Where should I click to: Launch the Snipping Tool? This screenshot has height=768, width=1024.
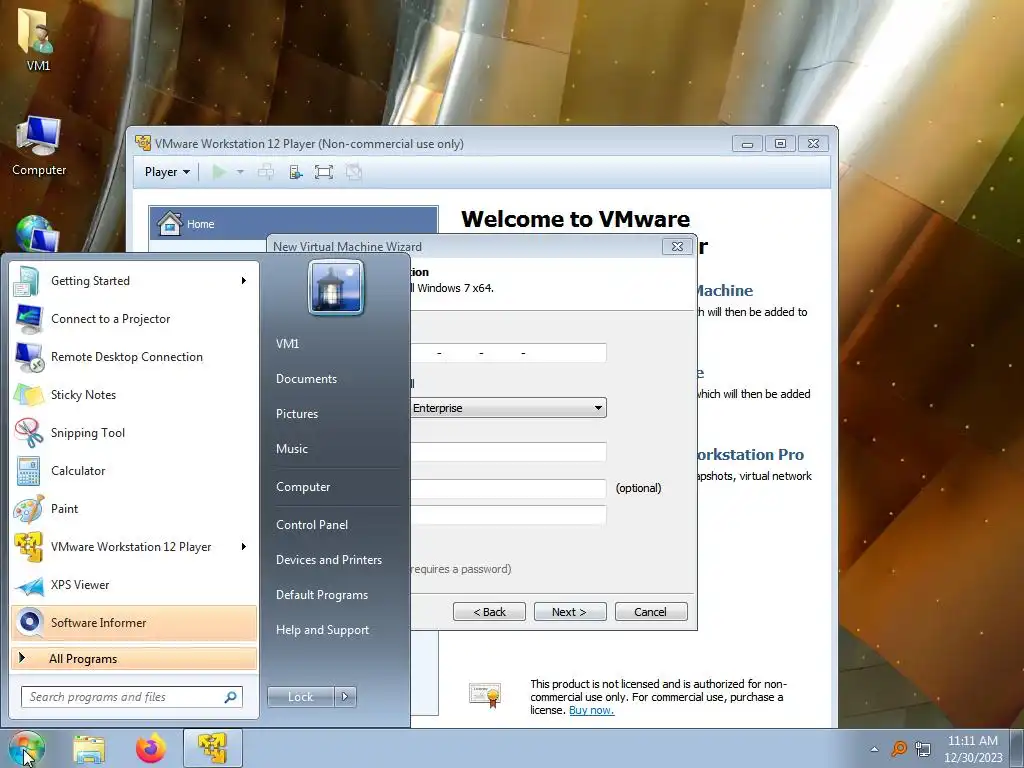click(134, 432)
